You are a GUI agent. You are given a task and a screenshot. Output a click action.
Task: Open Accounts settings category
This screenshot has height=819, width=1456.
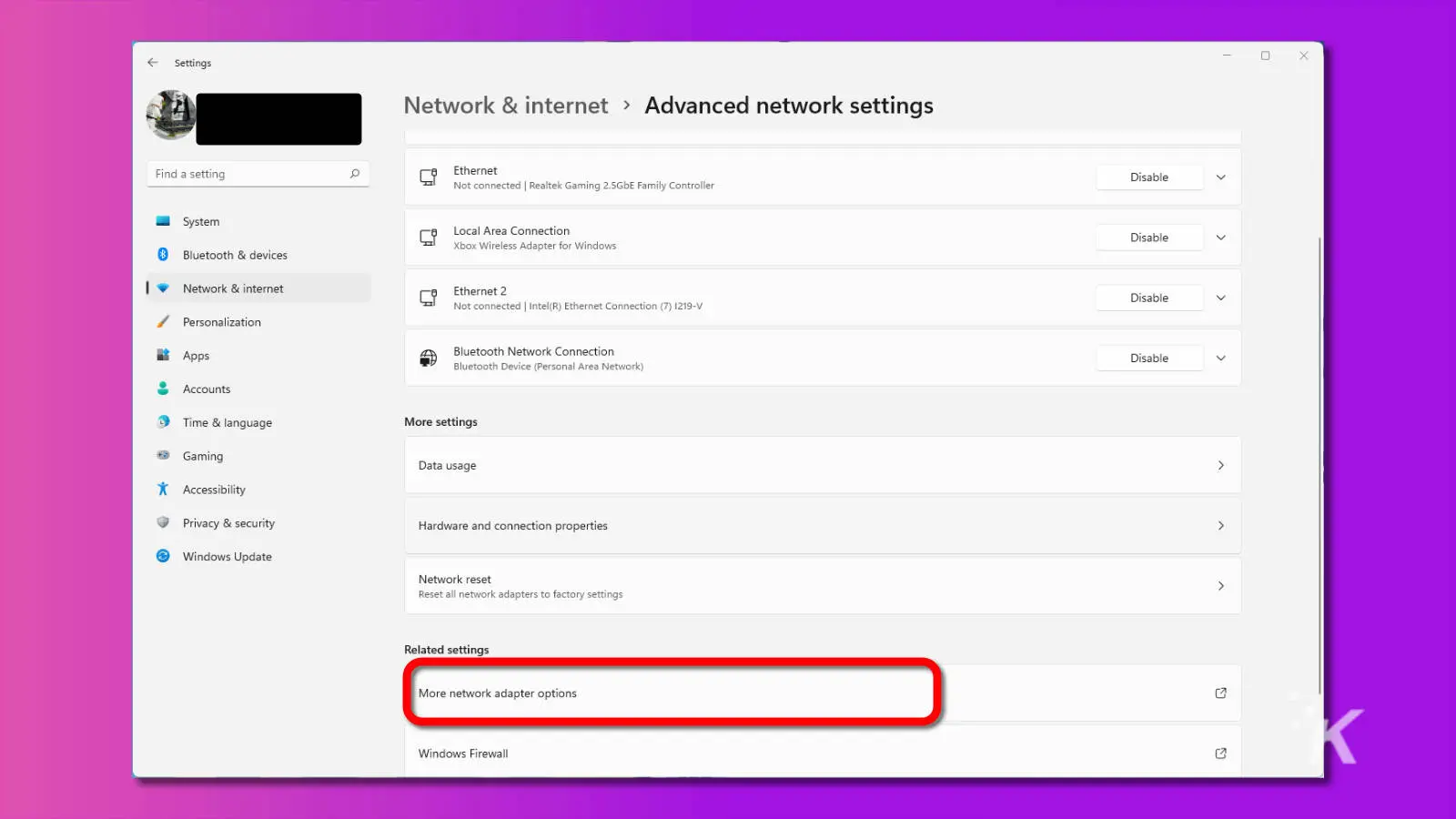pyautogui.click(x=258, y=389)
